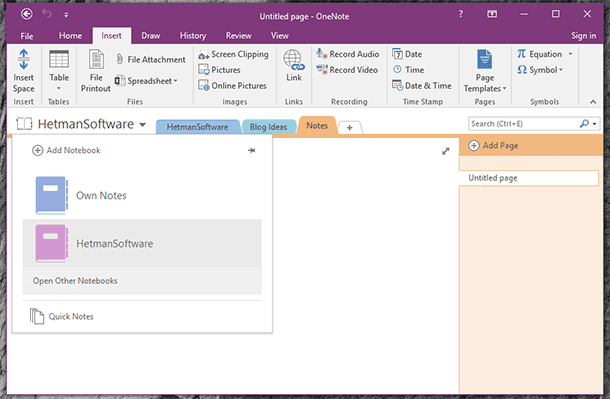Select the Notes section tab
This screenshot has width=610, height=399.
pos(317,126)
